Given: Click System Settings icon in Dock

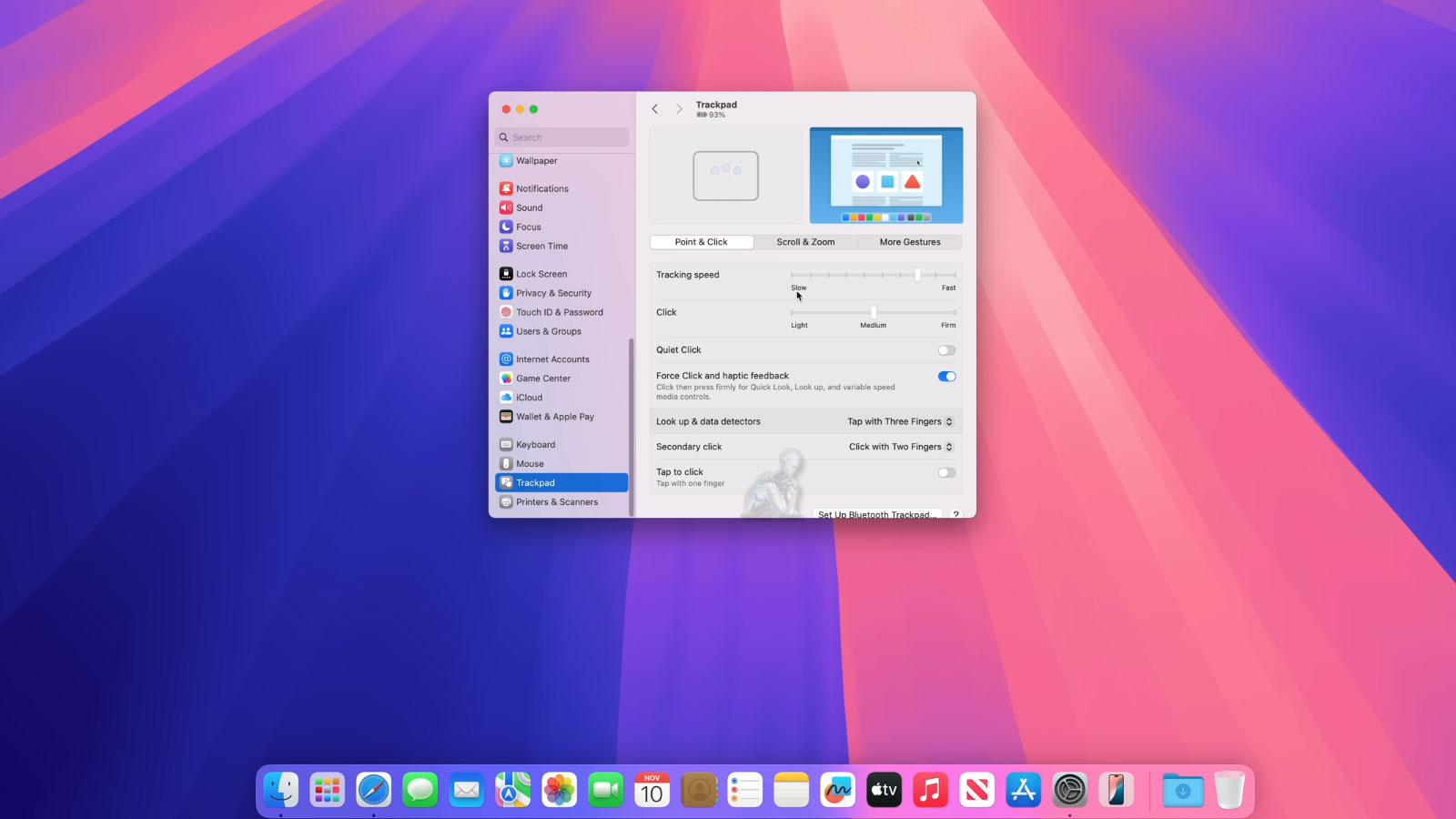Looking at the screenshot, I should coord(1069,790).
